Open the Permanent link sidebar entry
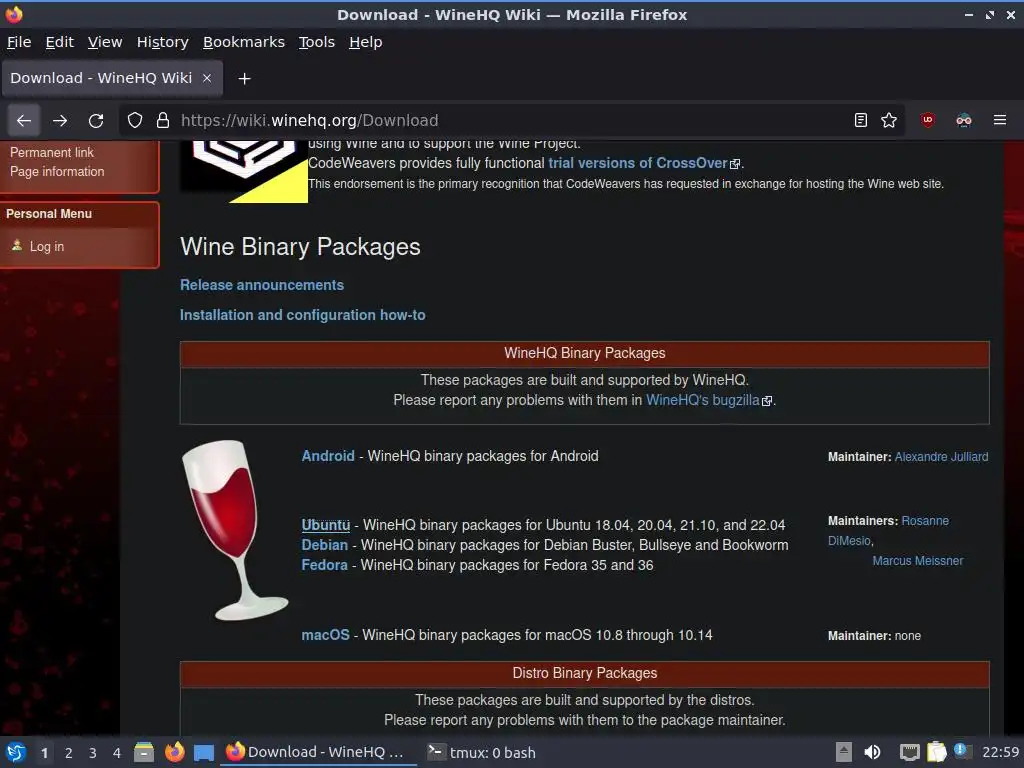This screenshot has height=768, width=1024. pyautogui.click(x=52, y=152)
